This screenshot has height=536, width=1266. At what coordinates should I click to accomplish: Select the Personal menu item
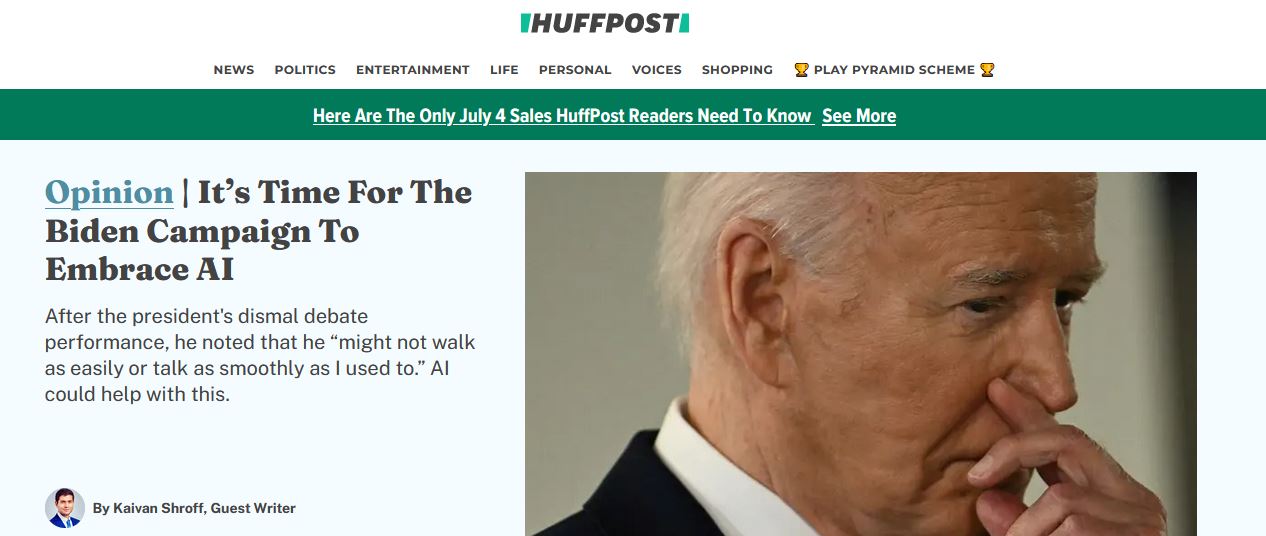pyautogui.click(x=575, y=70)
